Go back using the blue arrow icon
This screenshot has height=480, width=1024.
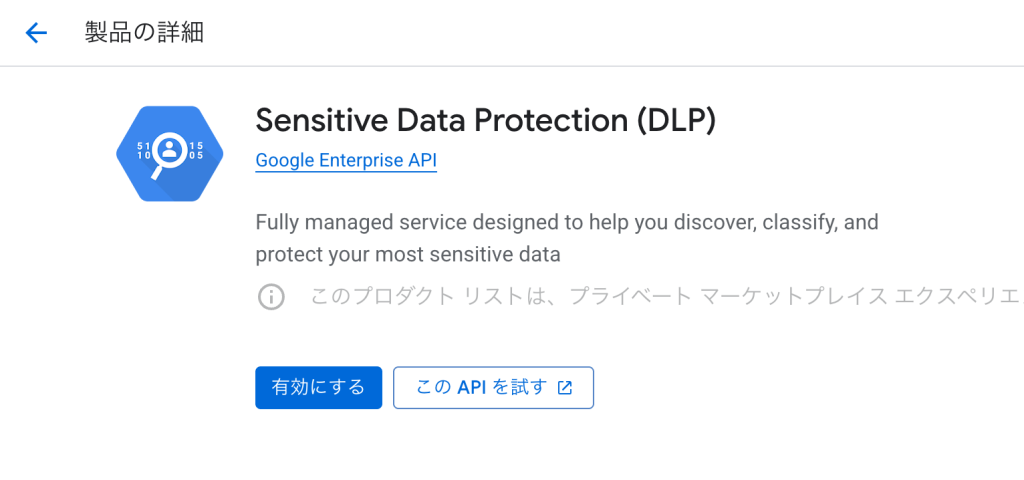point(36,33)
